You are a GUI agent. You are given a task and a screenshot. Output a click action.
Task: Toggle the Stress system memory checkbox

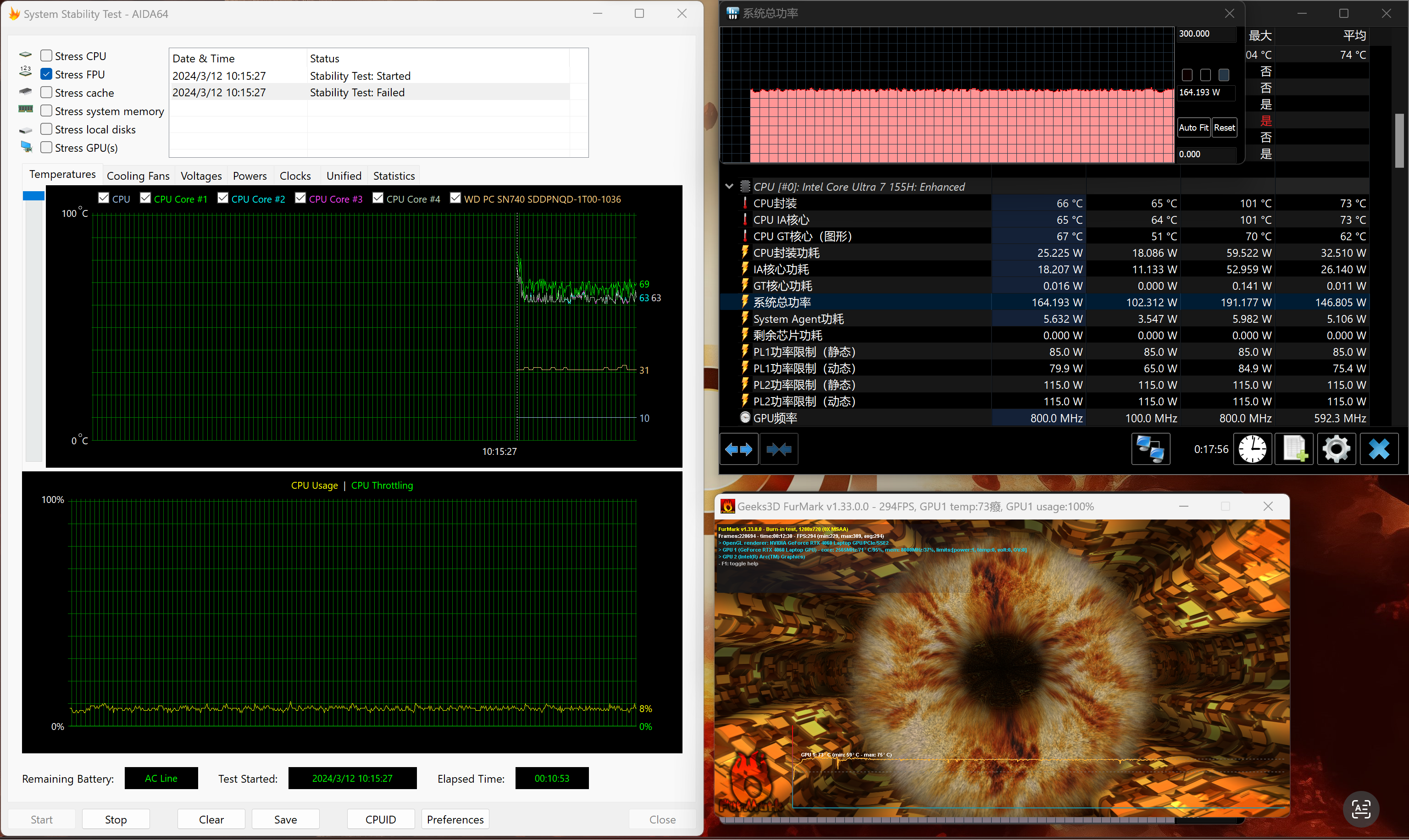tap(46, 111)
